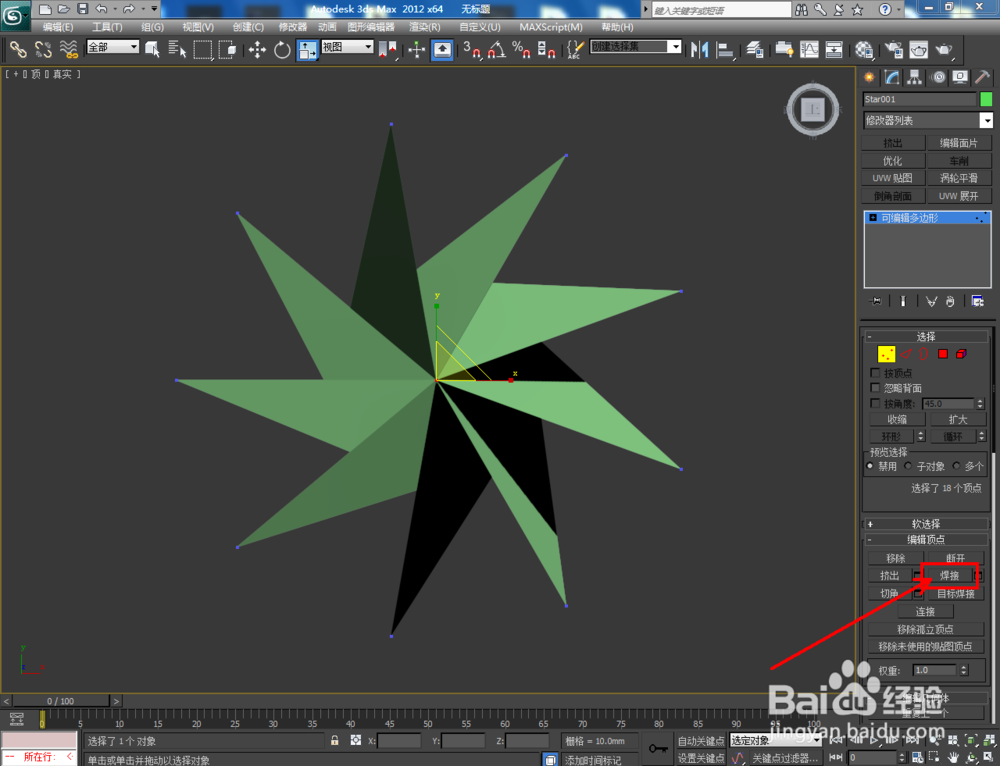Select Vertex sub-object level icon
This screenshot has height=766, width=1000.
886,354
